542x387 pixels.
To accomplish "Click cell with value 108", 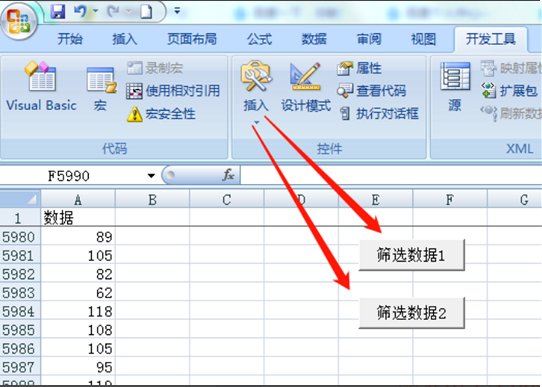I will pos(78,330).
